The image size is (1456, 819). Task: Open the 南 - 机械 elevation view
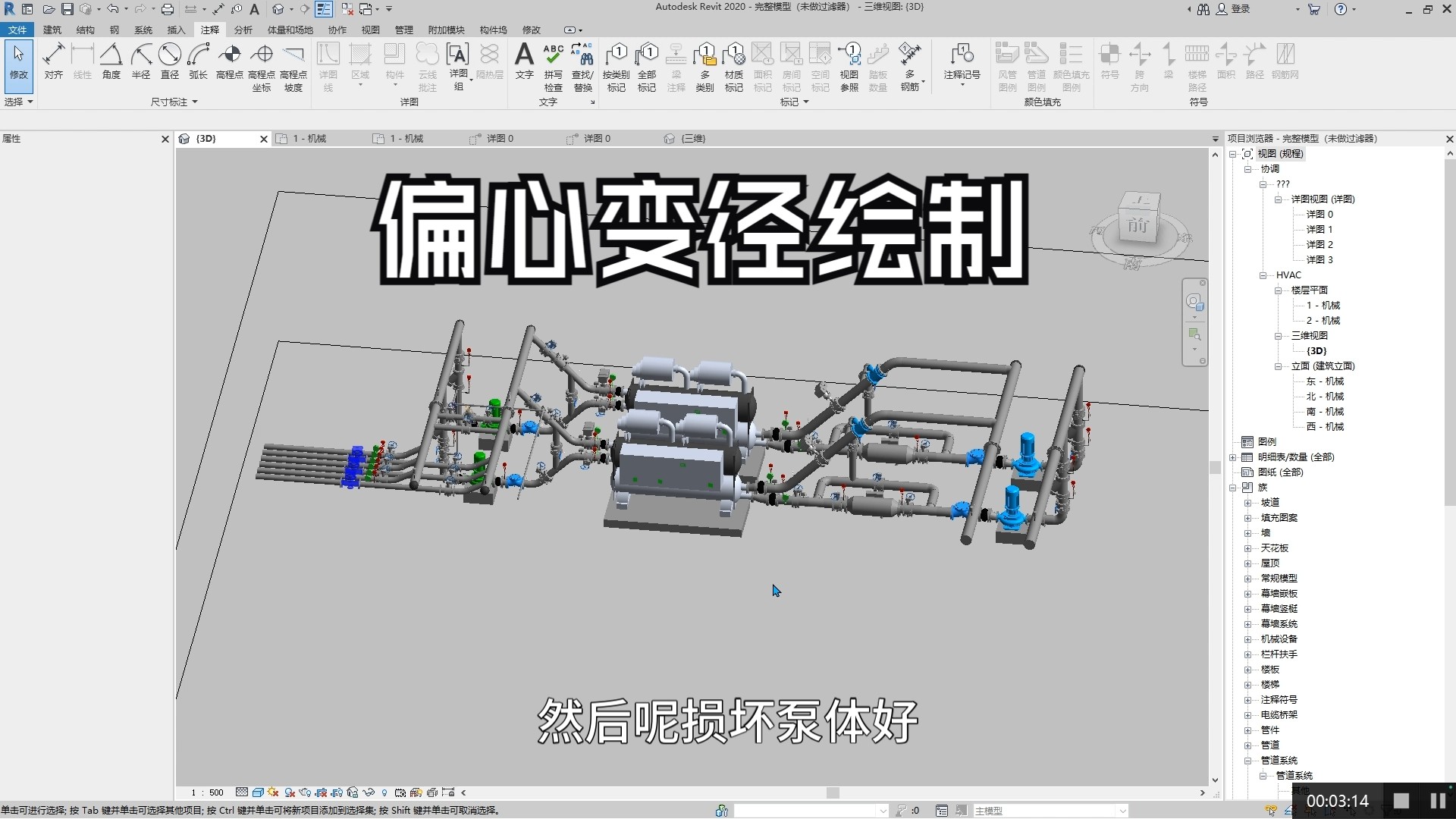1325,412
